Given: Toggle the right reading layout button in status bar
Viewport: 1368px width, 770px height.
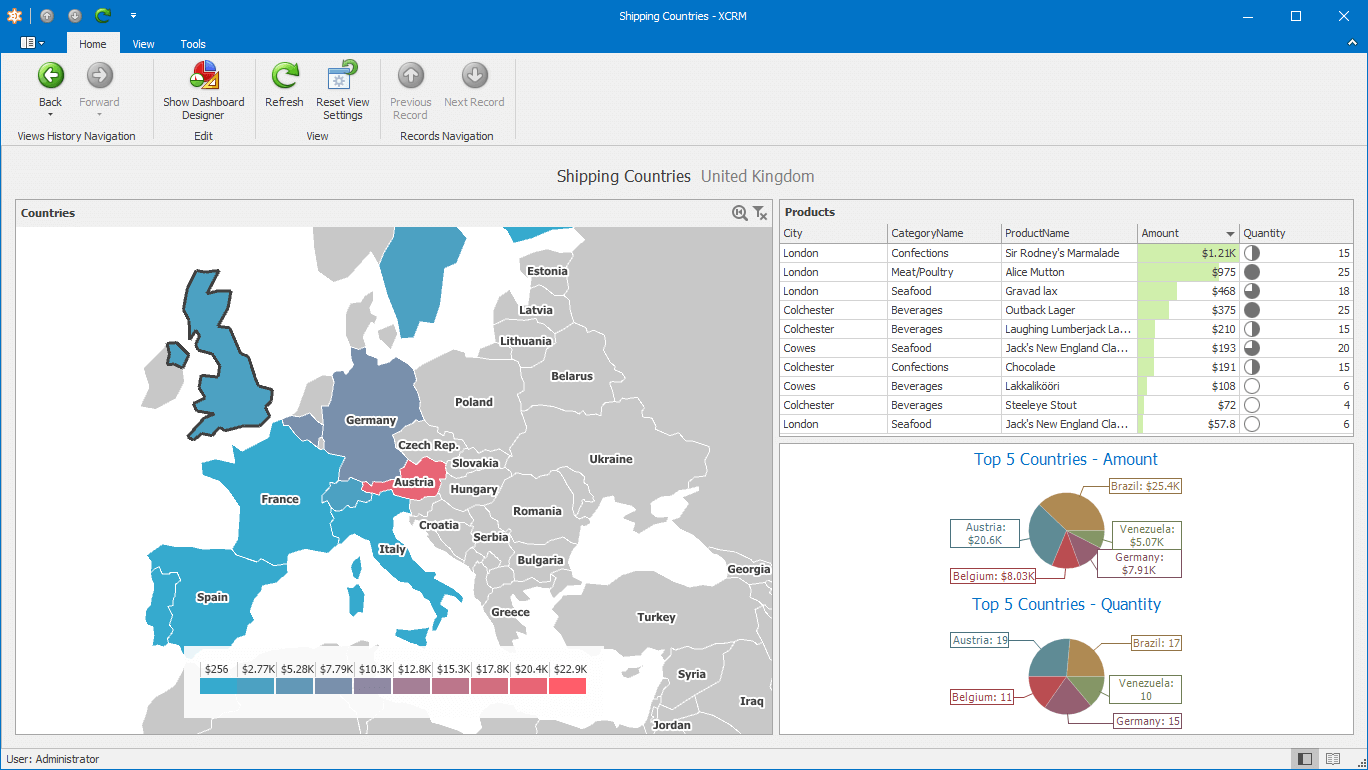Looking at the screenshot, I should tap(1332, 759).
